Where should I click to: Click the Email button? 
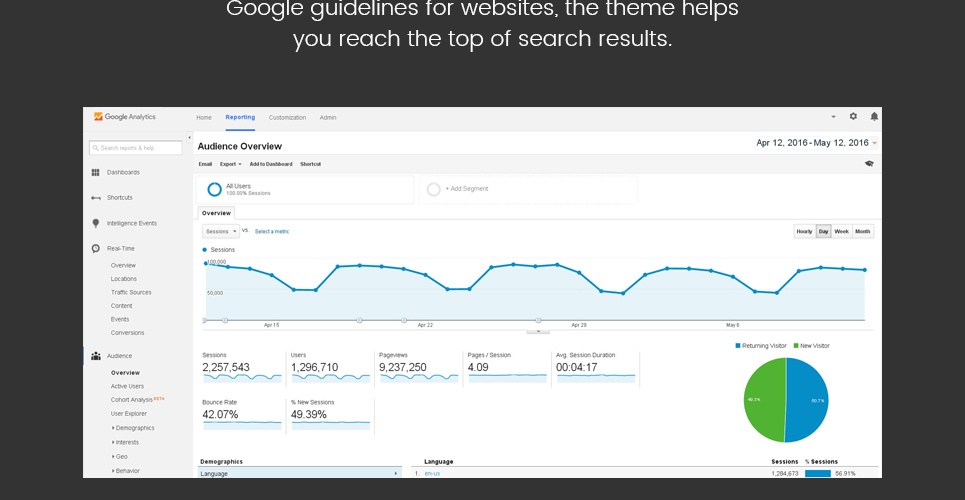pos(205,164)
